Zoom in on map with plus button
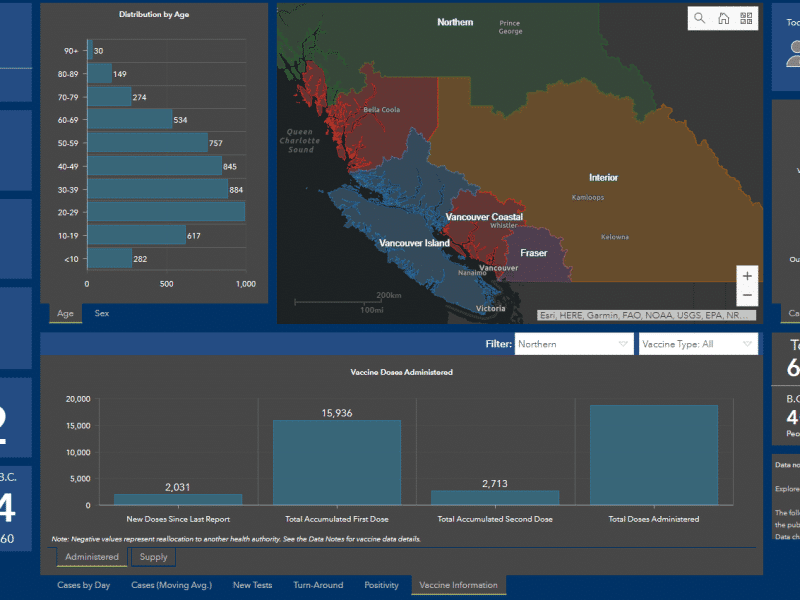 click(x=747, y=276)
